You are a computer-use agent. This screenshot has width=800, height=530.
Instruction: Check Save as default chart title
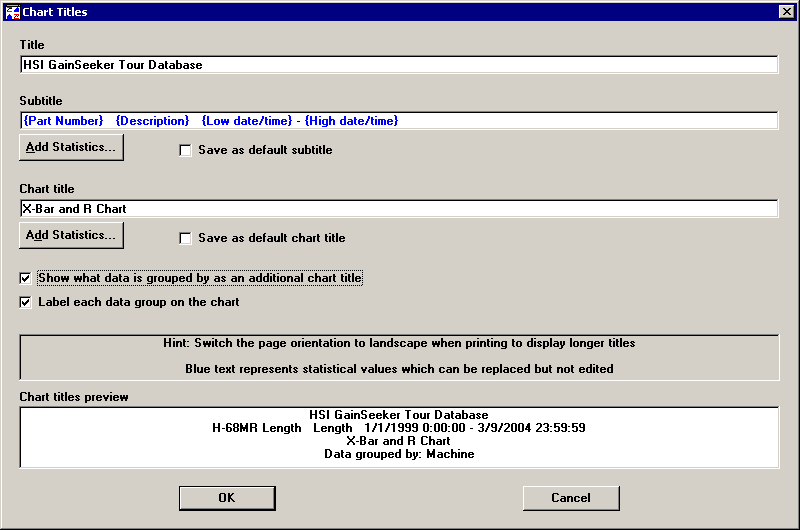pos(185,238)
